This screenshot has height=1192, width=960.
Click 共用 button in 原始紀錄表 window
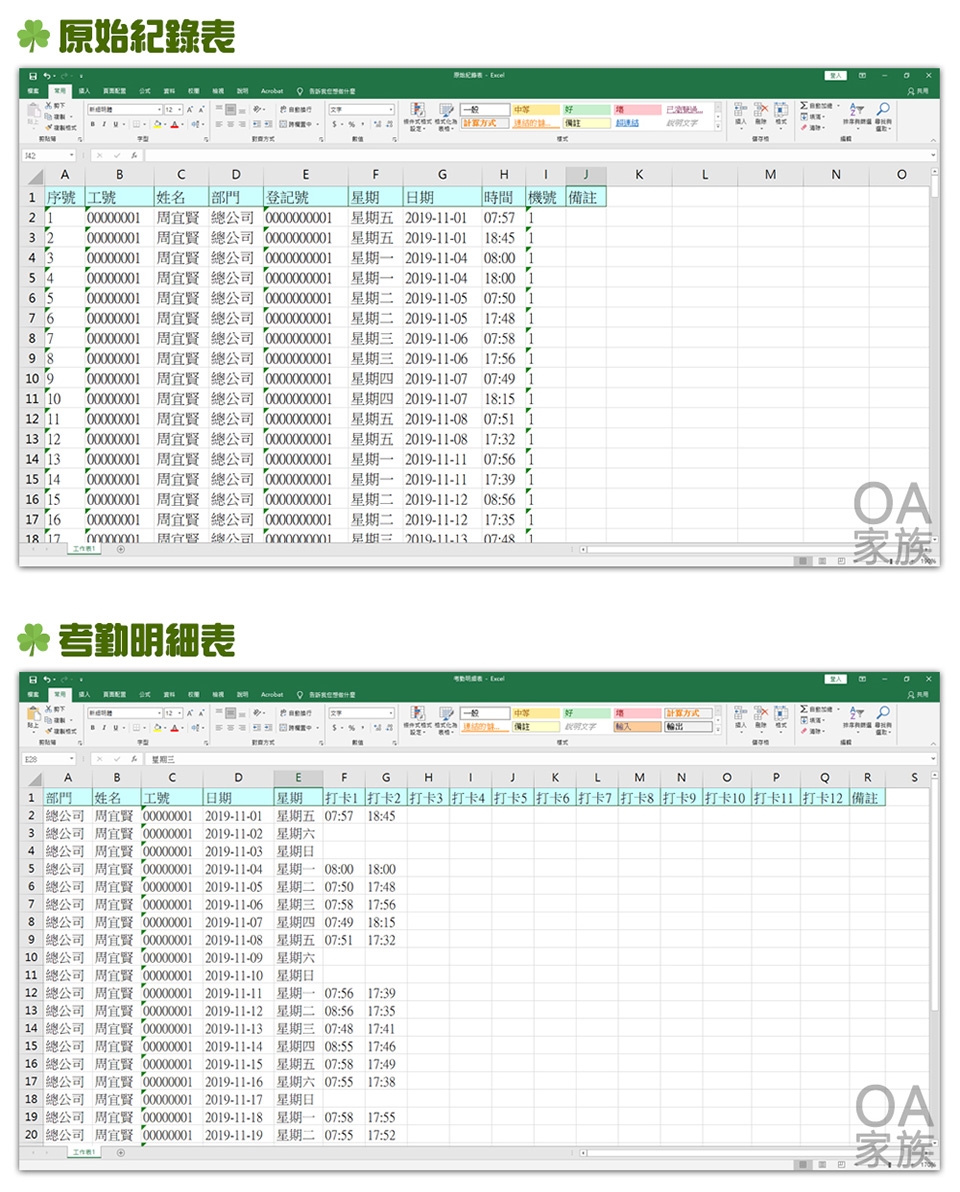click(919, 91)
